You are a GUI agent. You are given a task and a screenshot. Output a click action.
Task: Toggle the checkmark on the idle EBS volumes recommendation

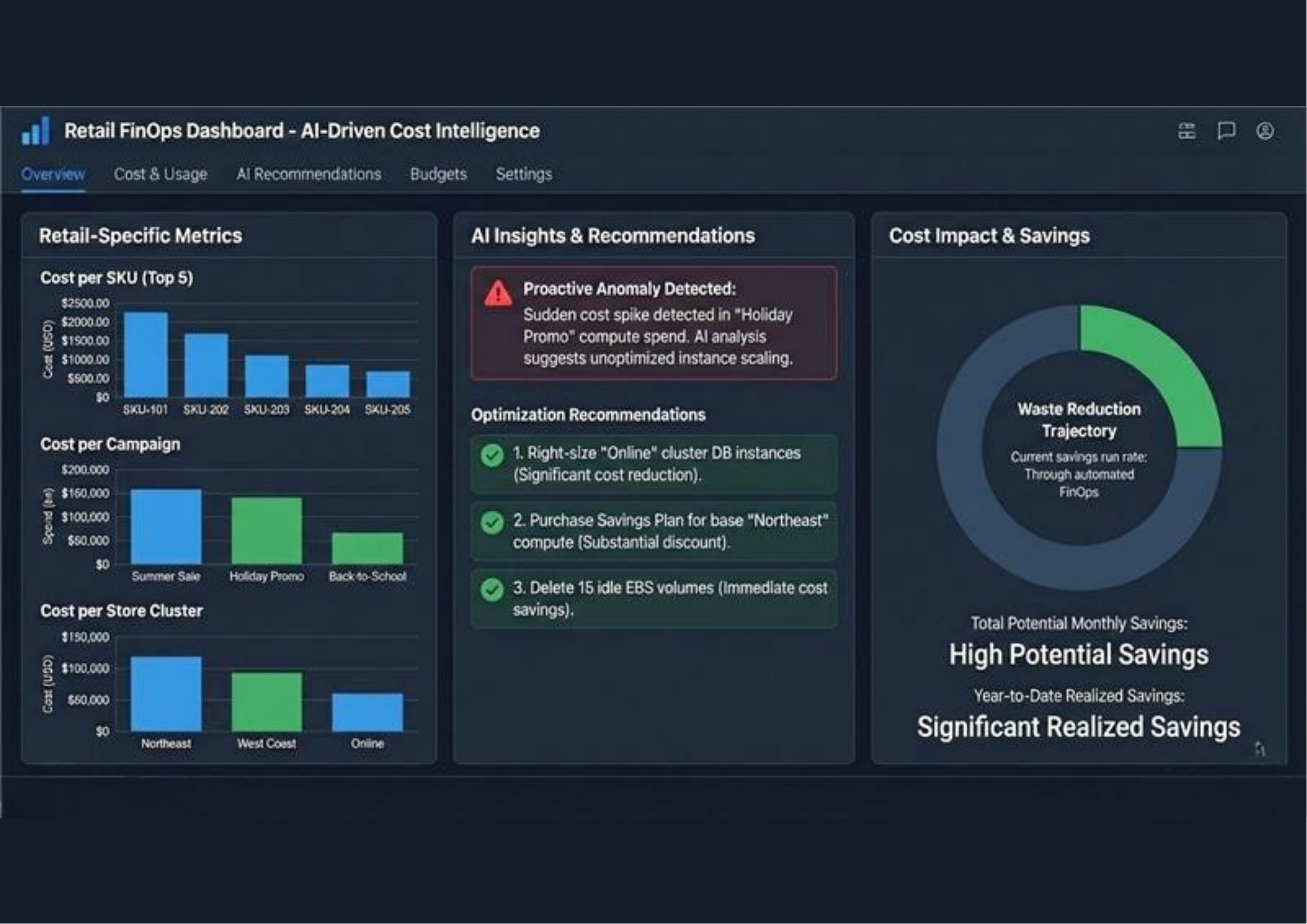[492, 590]
